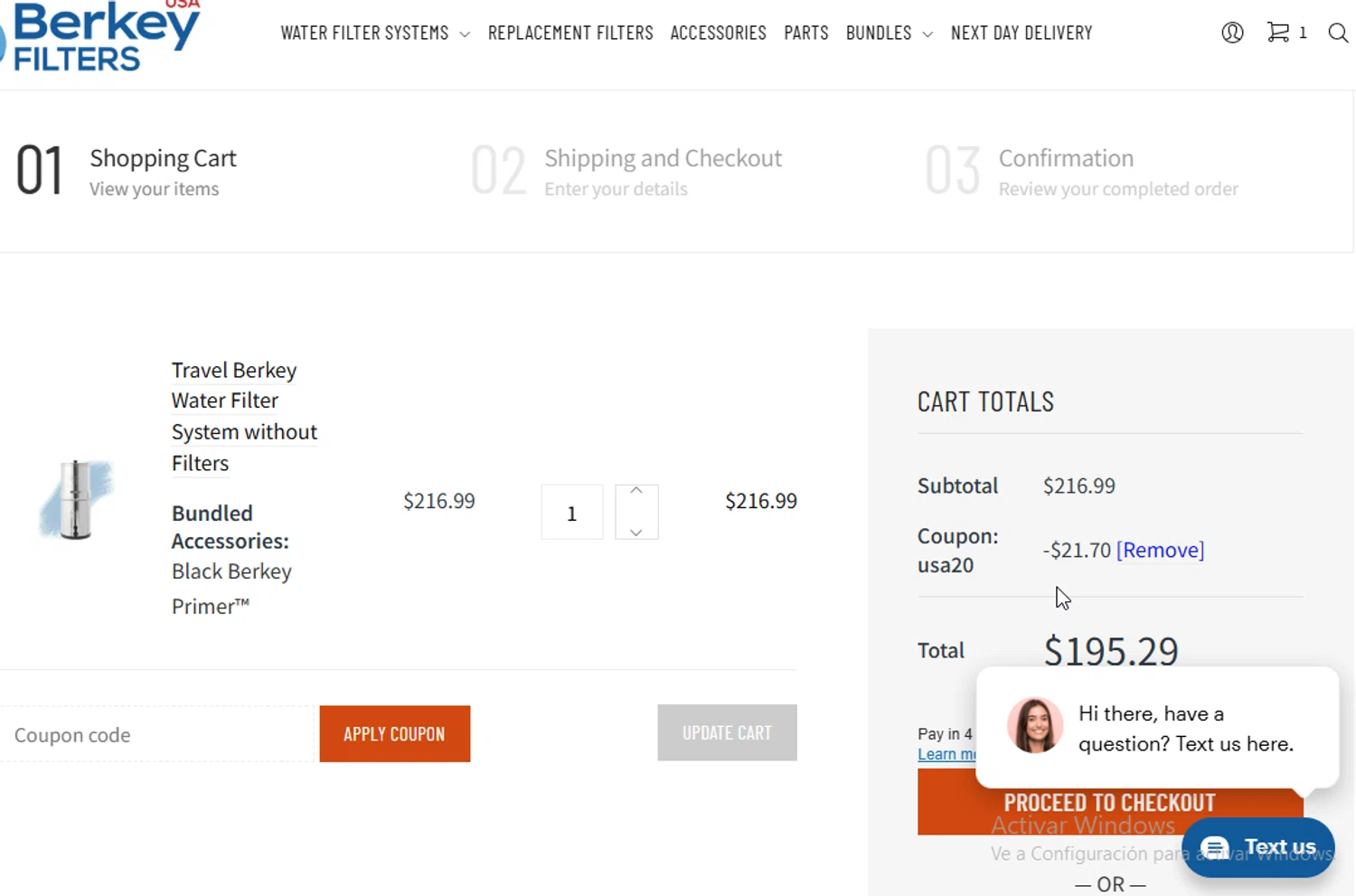Open the Parts menu item
The height and width of the screenshot is (896, 1356).
[806, 33]
